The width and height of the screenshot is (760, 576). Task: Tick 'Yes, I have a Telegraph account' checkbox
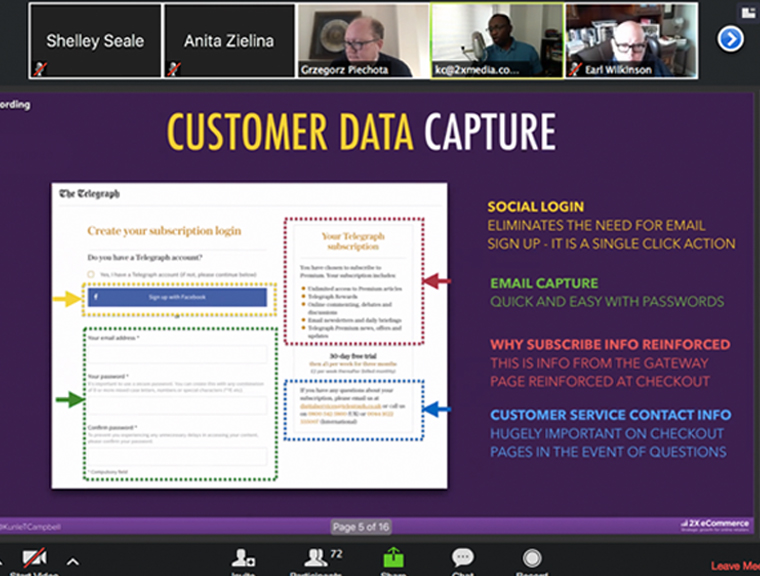click(x=91, y=274)
